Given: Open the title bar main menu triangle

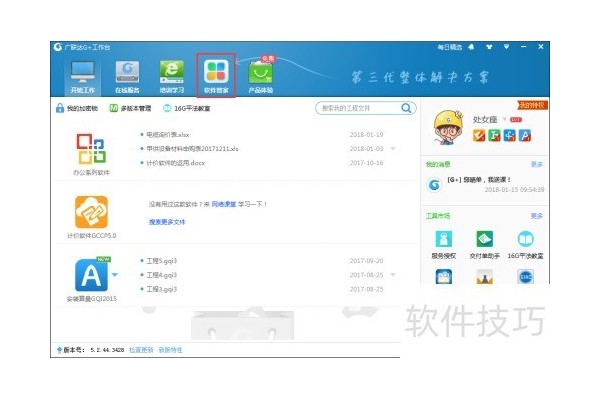Looking at the screenshot, I should [x=507, y=47].
